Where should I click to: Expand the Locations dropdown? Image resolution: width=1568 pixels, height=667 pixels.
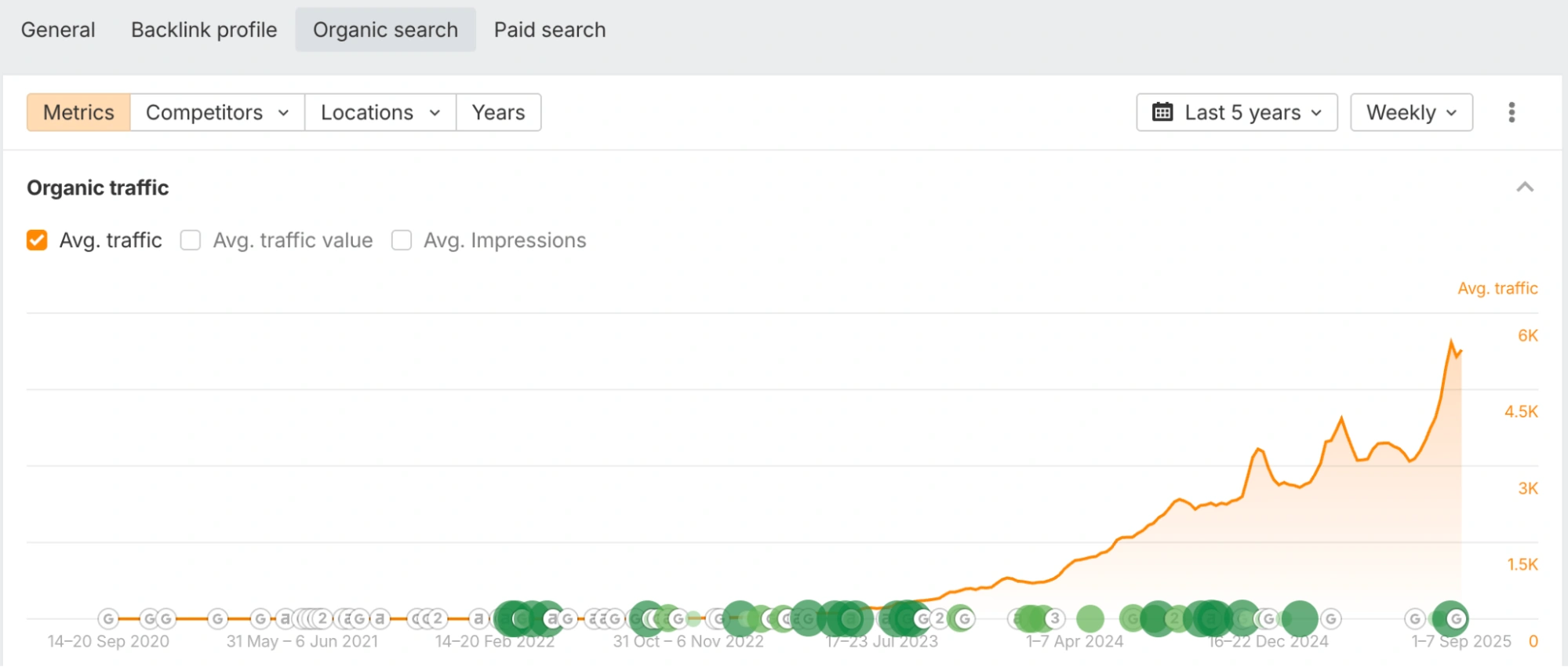click(x=380, y=112)
